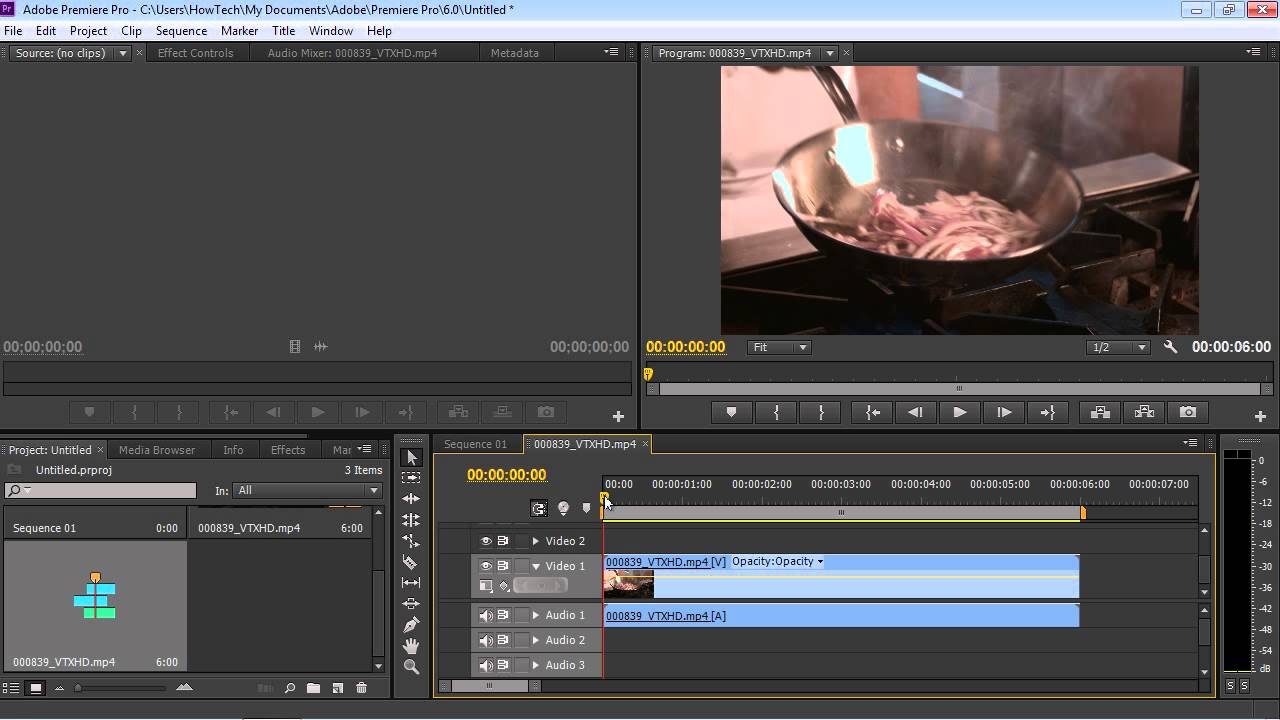Switch to Sequence 01 timeline tab

(475, 444)
